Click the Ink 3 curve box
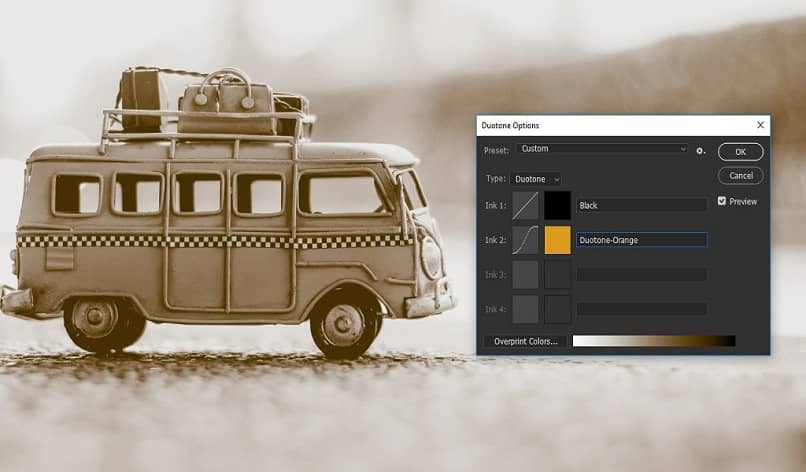806x472 pixels. point(525,275)
